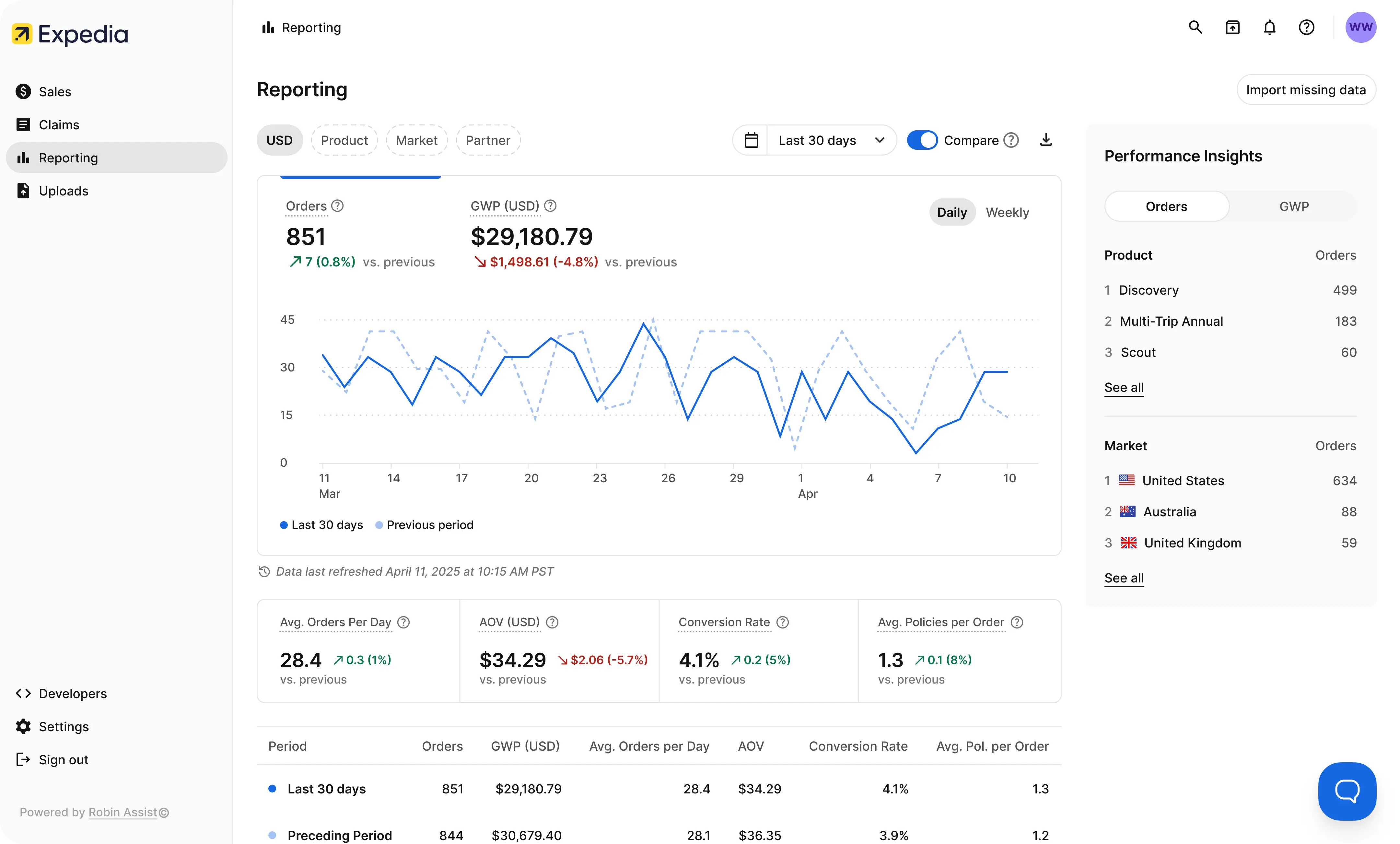Open the search magnifier icon

(1195, 27)
